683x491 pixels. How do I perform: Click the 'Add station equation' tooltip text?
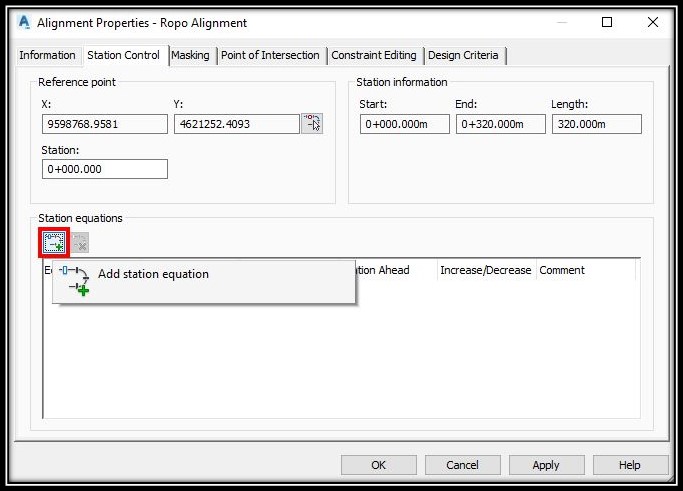[x=153, y=274]
